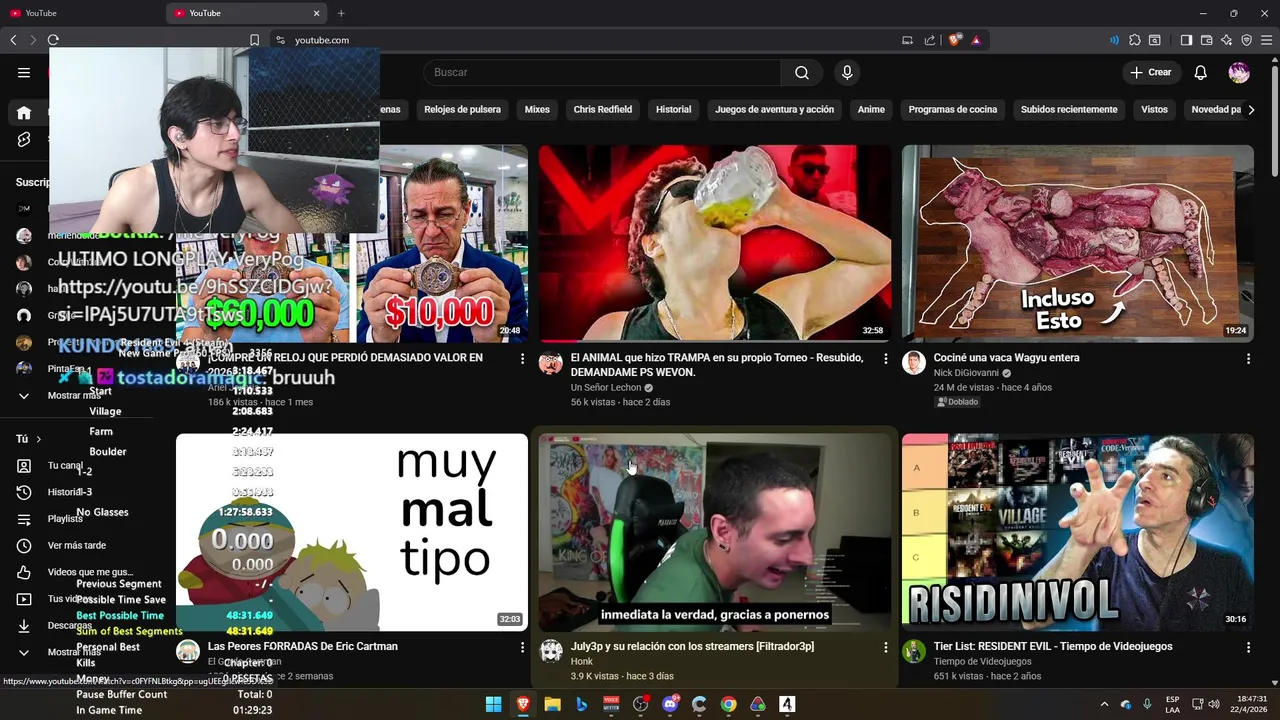Open the browser main menu icon
The image size is (1280, 720).
tap(1266, 40)
